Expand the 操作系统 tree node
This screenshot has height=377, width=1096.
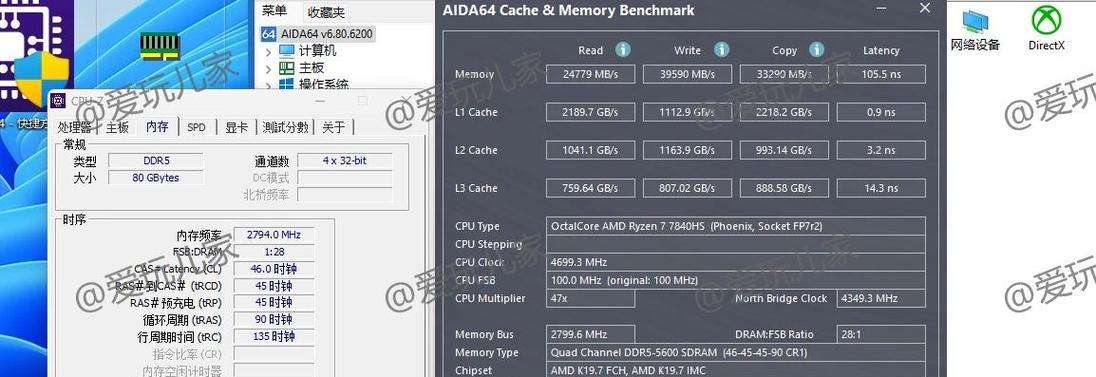tap(268, 85)
